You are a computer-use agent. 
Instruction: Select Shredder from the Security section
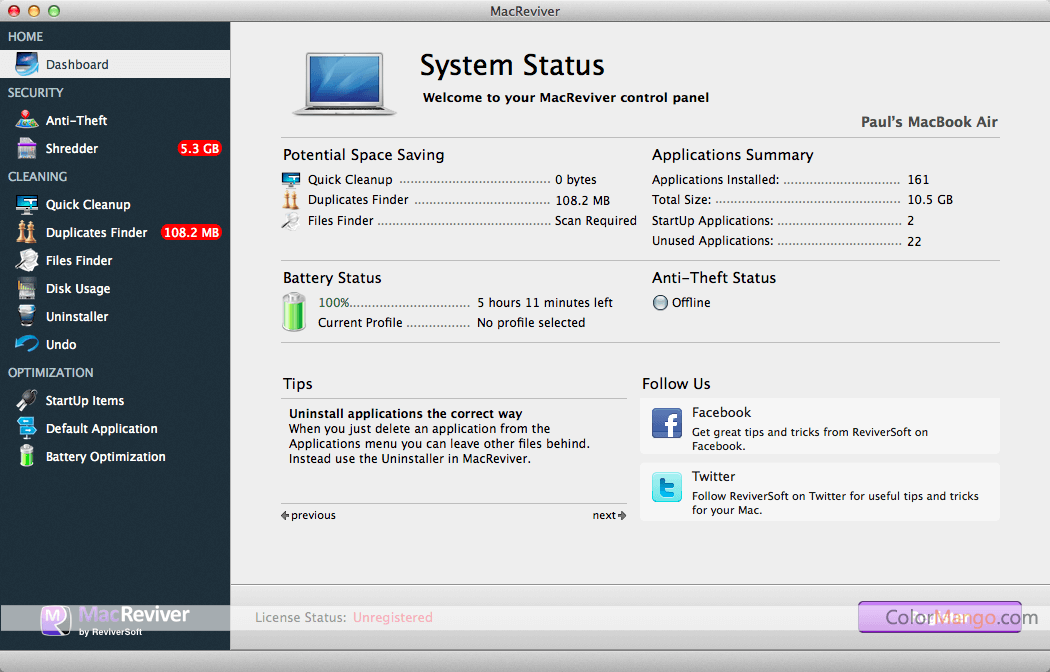tap(115, 149)
